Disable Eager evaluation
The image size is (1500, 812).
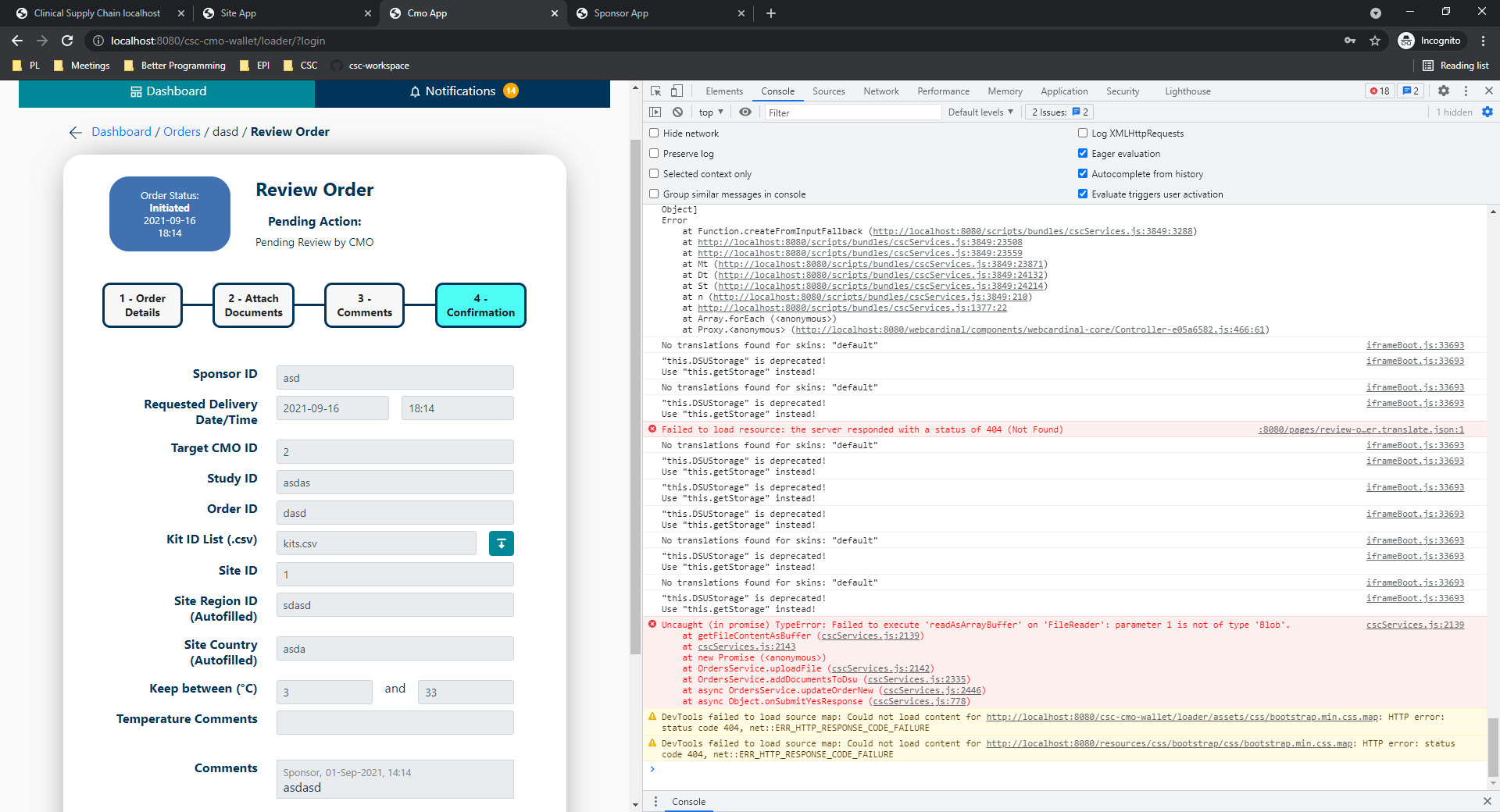[x=1082, y=153]
